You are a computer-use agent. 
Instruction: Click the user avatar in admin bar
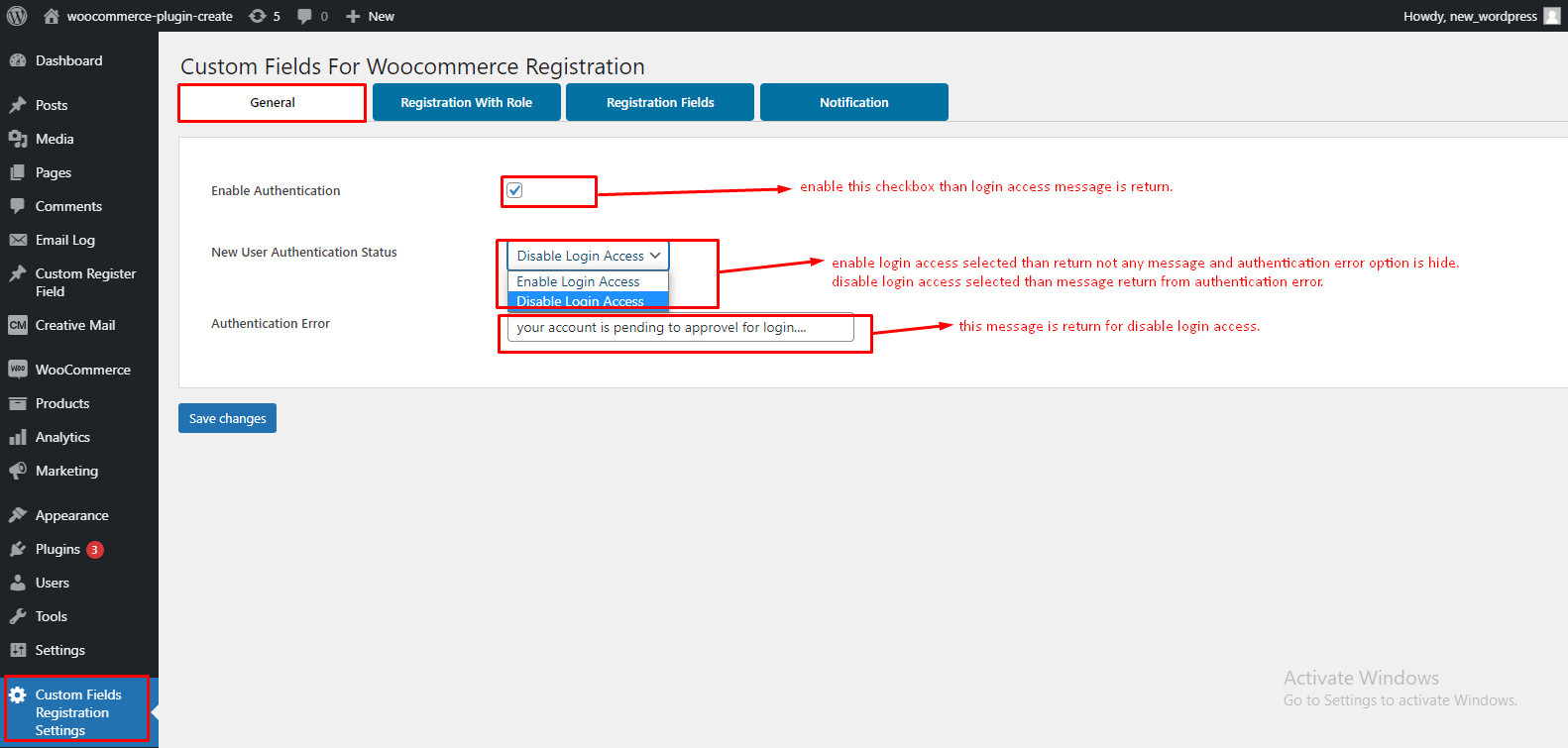point(1552,16)
